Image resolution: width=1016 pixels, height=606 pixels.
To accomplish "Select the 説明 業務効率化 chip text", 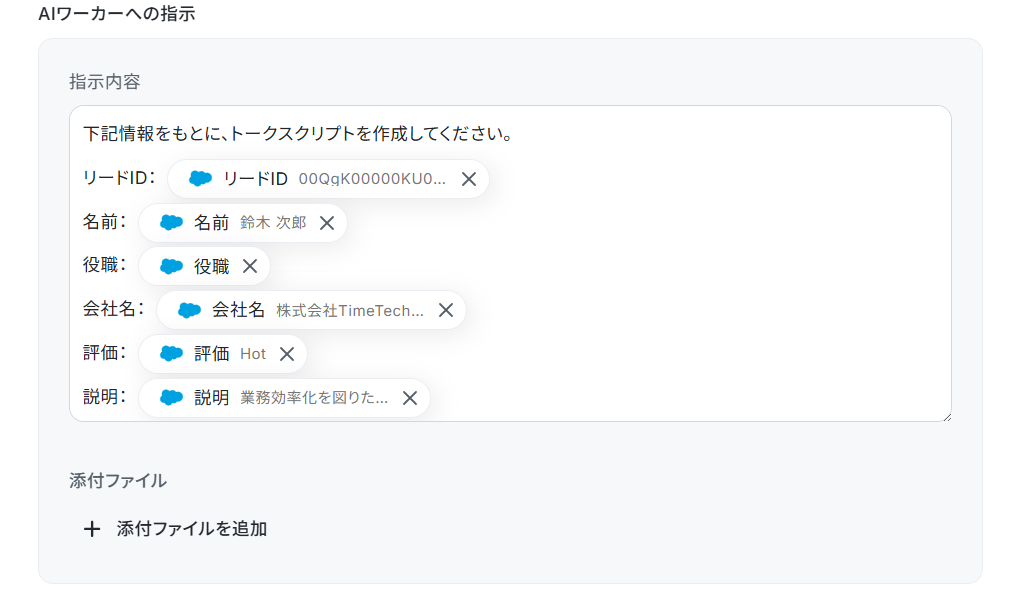I will (314, 398).
